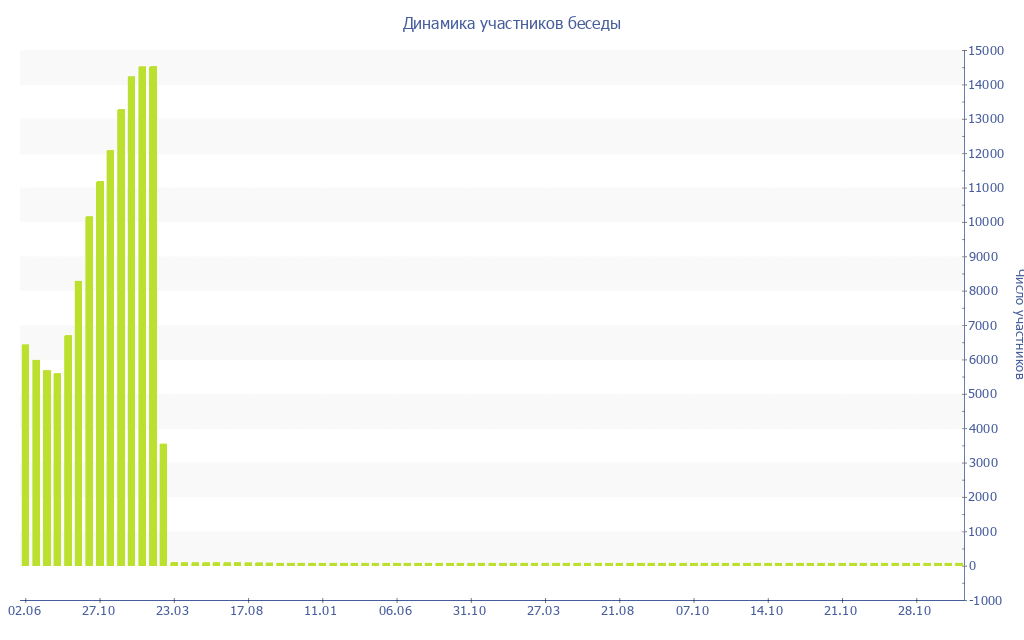This screenshot has width=1024, height=640.
Task: Click the chart title 'Динамика участников беседы'
Action: [x=511, y=23]
